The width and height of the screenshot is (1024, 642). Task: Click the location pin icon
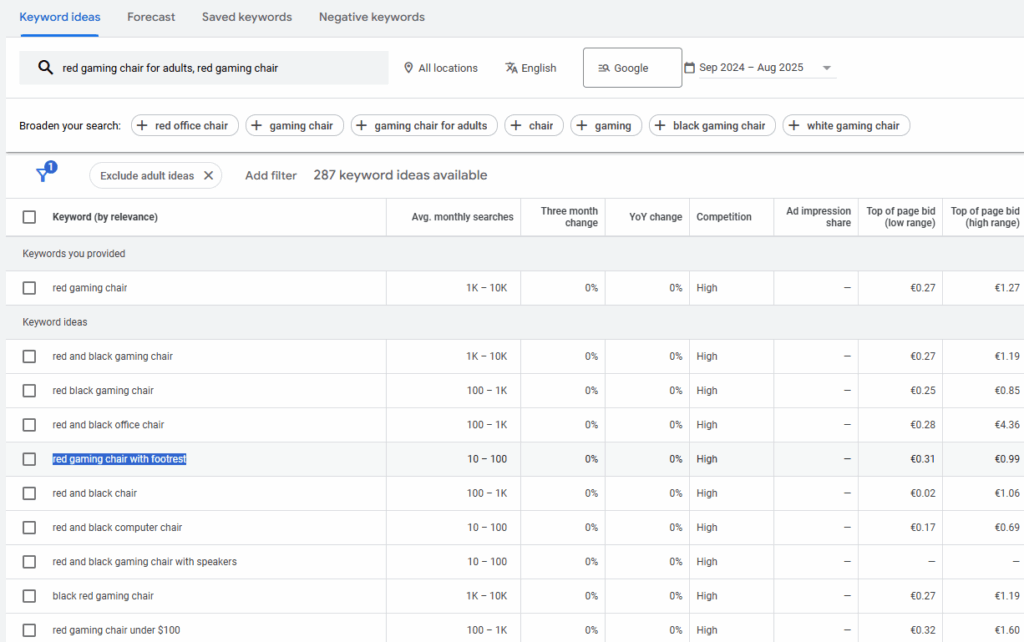pos(408,68)
